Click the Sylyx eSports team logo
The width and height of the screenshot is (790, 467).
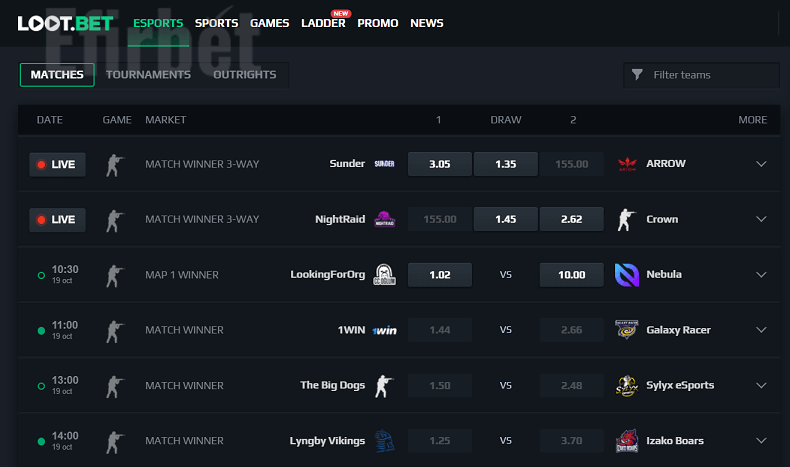[x=628, y=385]
